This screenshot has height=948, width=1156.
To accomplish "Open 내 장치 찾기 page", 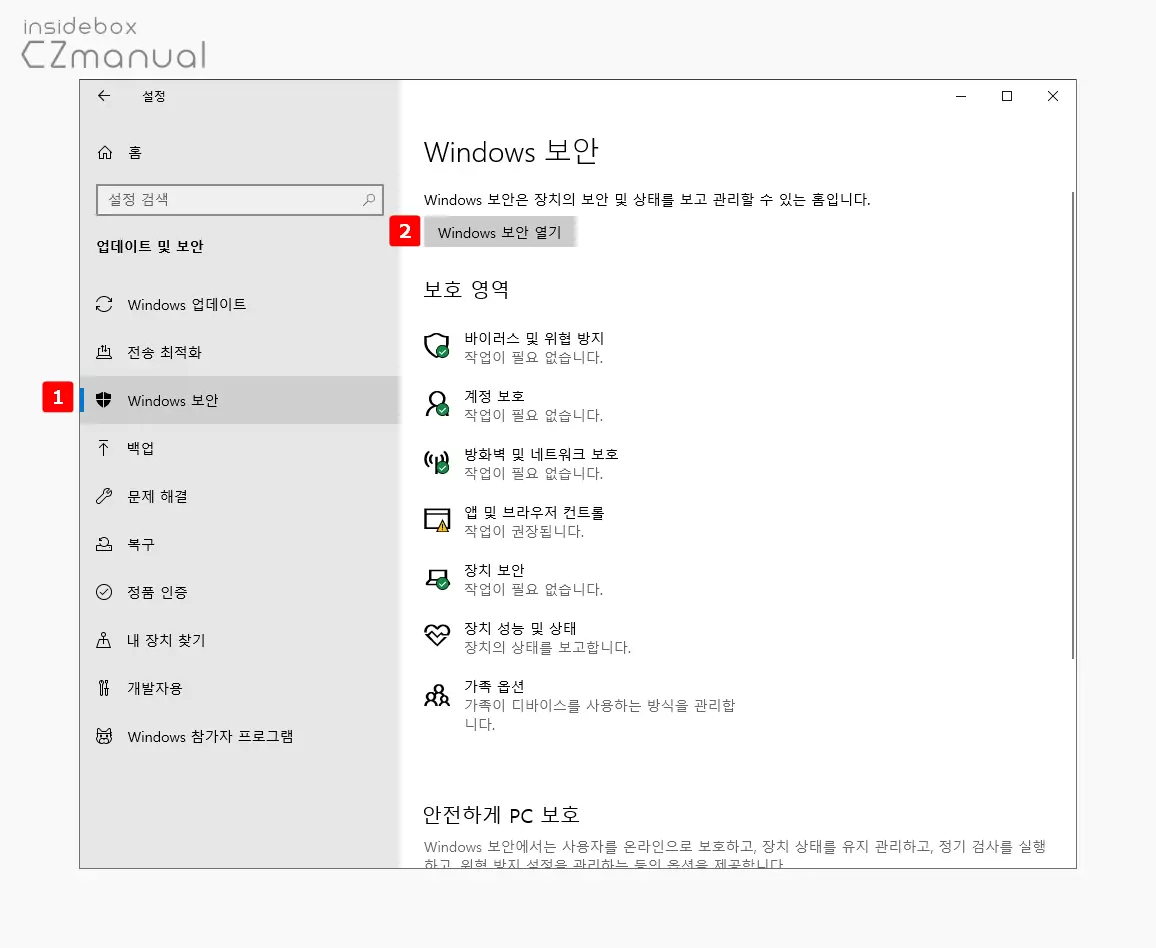I will [x=240, y=640].
